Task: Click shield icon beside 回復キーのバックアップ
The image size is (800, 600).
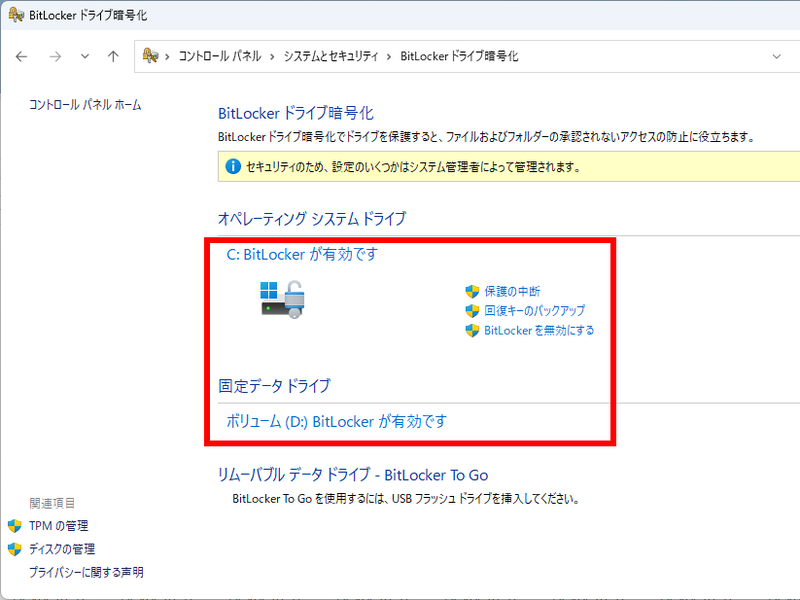Action: pyautogui.click(x=472, y=311)
